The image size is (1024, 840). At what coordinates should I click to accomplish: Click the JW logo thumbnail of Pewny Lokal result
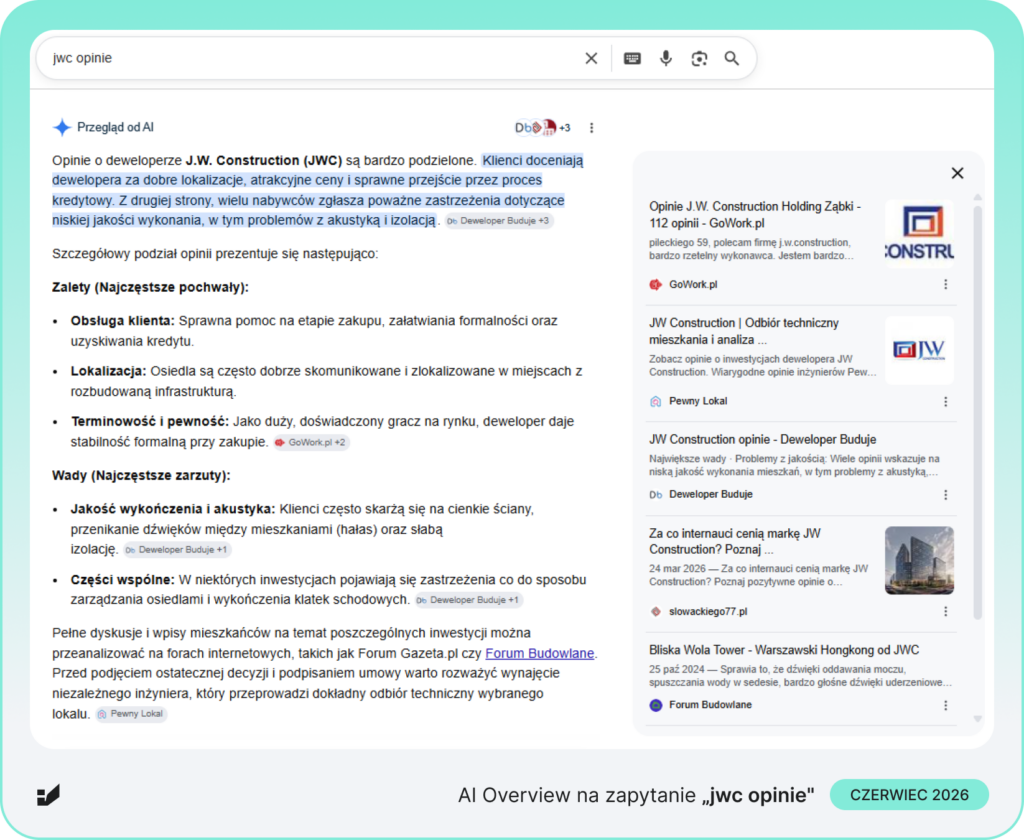[919, 350]
